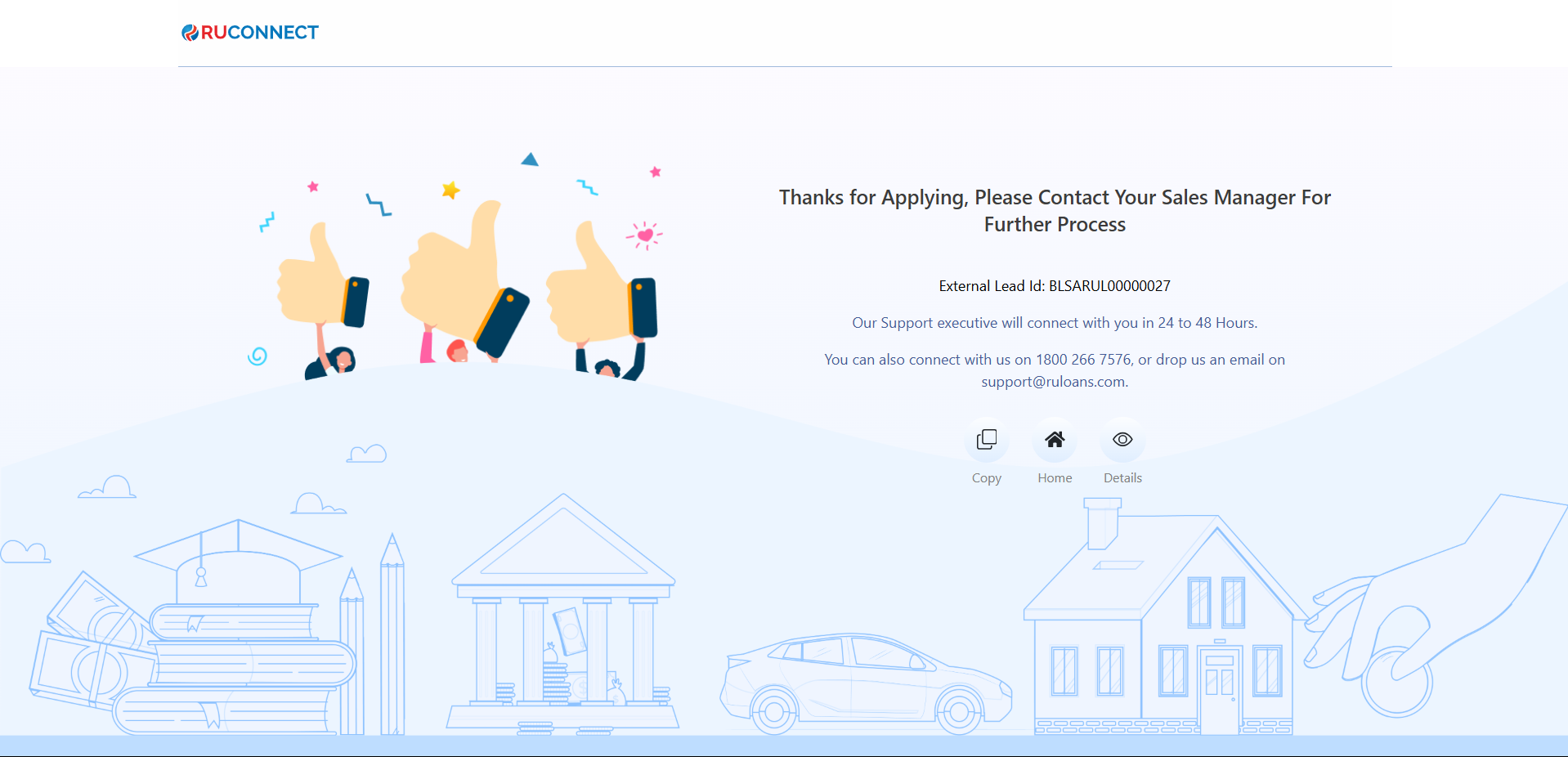This screenshot has width=1568, height=757.
Task: Click the 'Copy' text label
Action: [x=987, y=478]
